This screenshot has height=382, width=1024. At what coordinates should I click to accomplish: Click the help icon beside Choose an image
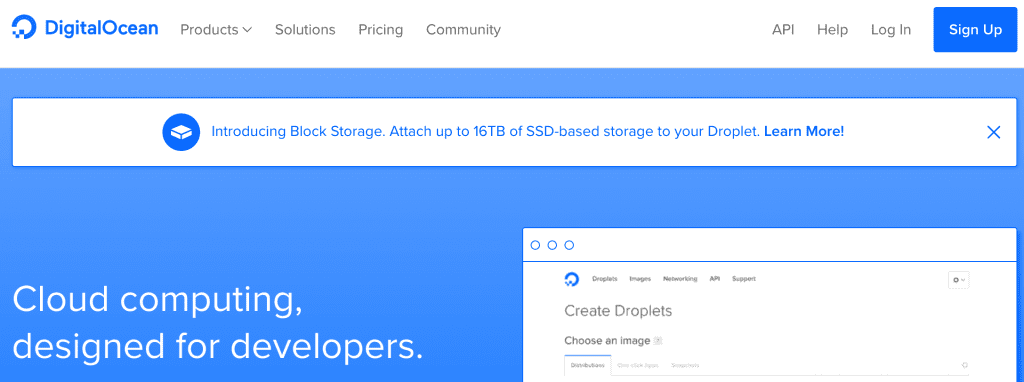pos(658,341)
